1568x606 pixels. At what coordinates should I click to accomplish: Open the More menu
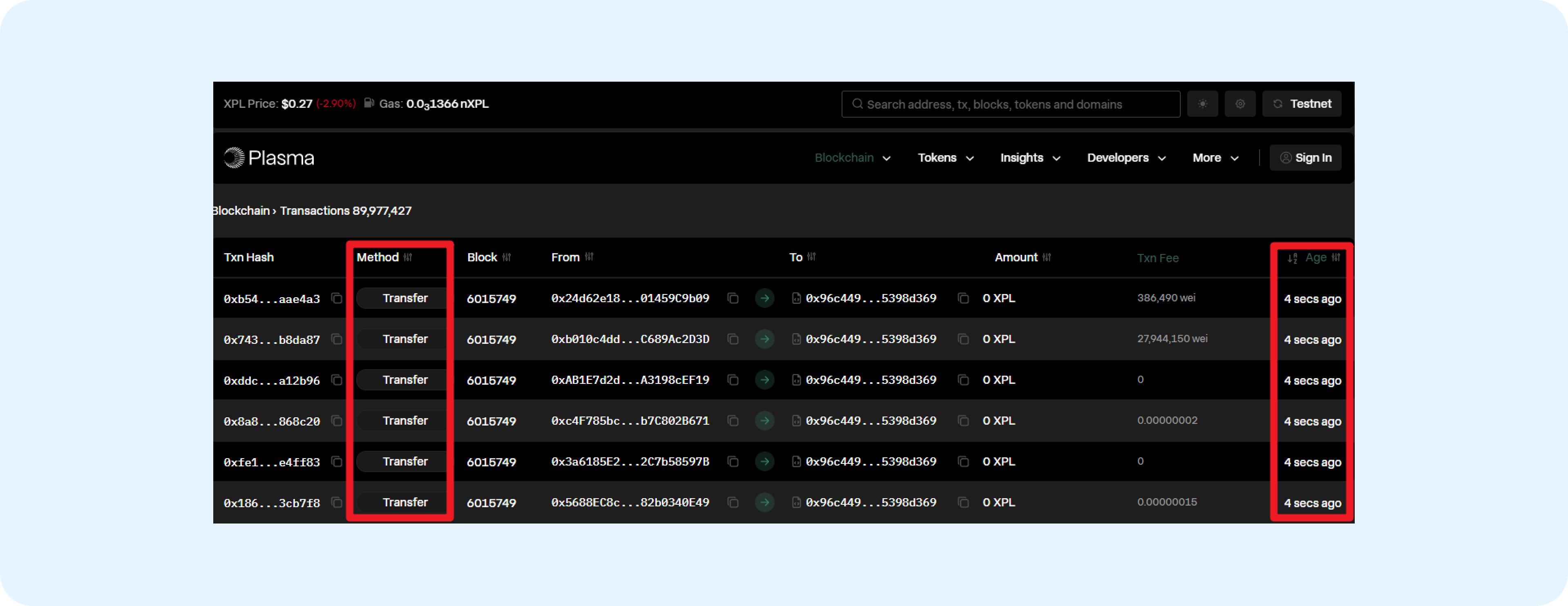[1215, 158]
